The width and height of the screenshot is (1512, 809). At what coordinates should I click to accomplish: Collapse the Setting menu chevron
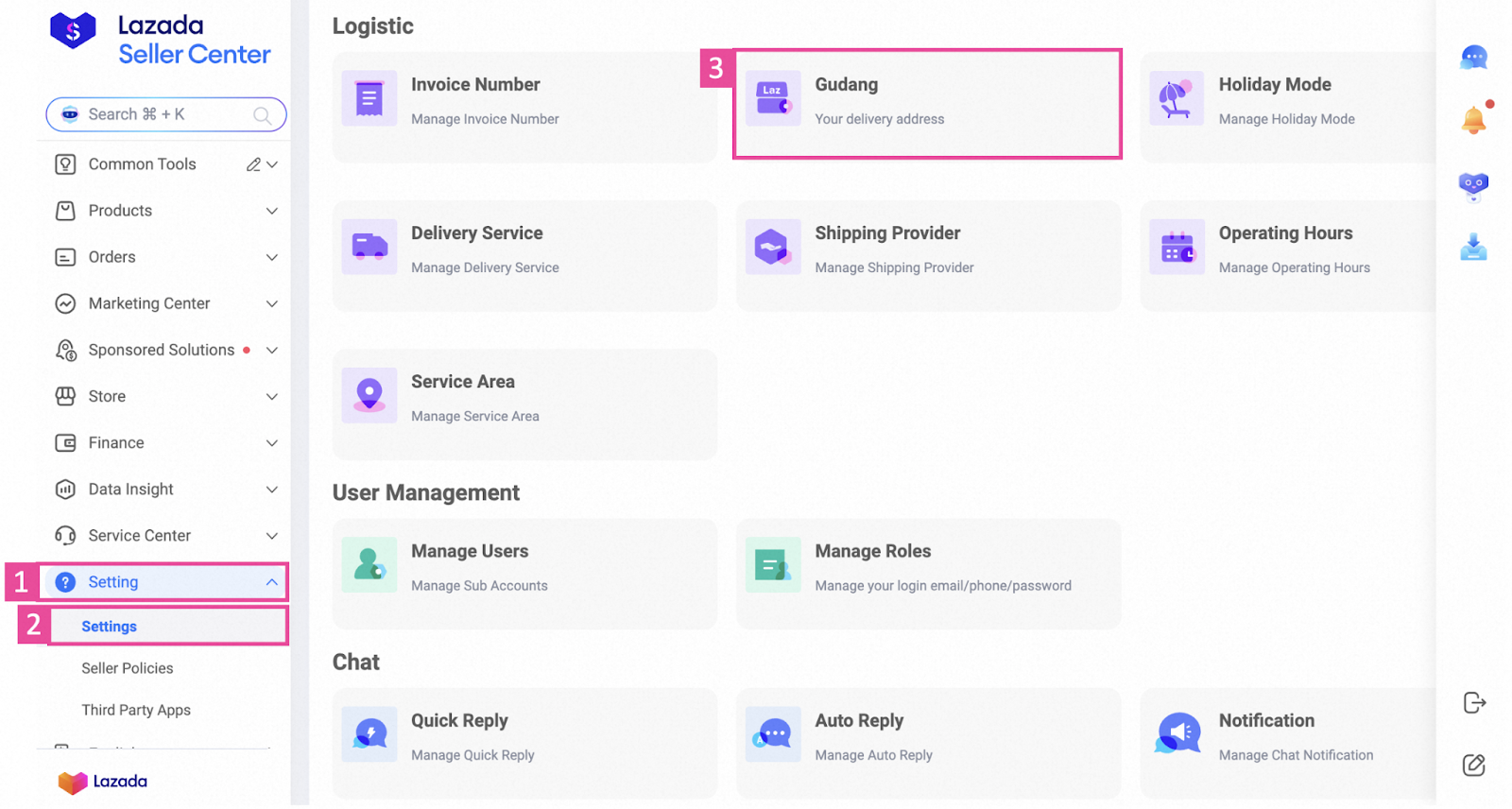[x=272, y=582]
